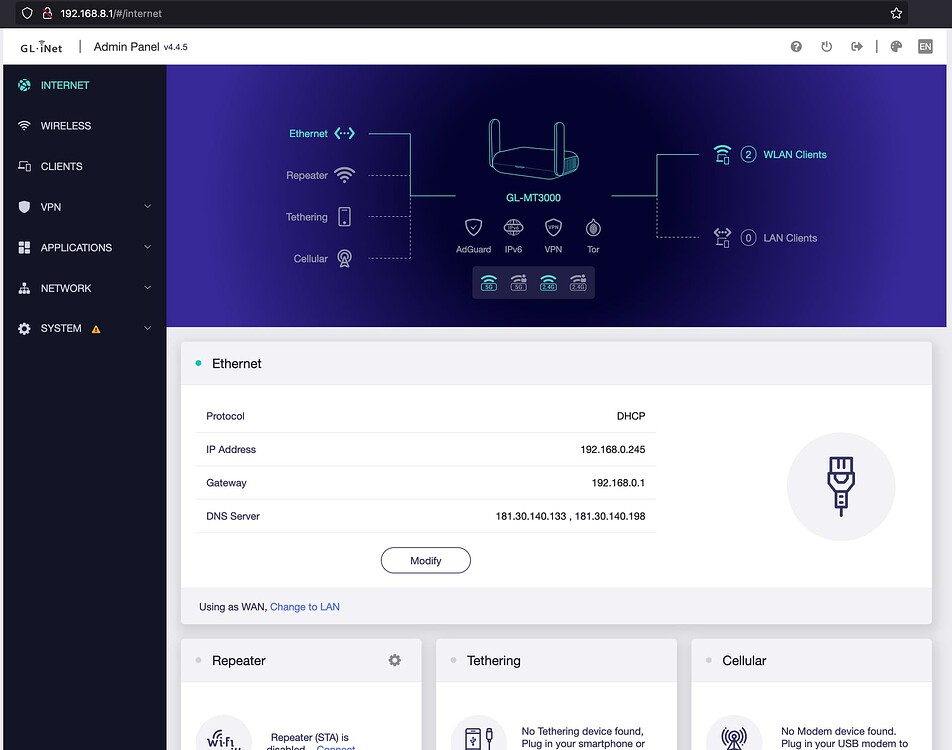The height and width of the screenshot is (750, 952).
Task: Expand the Applications sidebar menu
Action: click(x=84, y=247)
